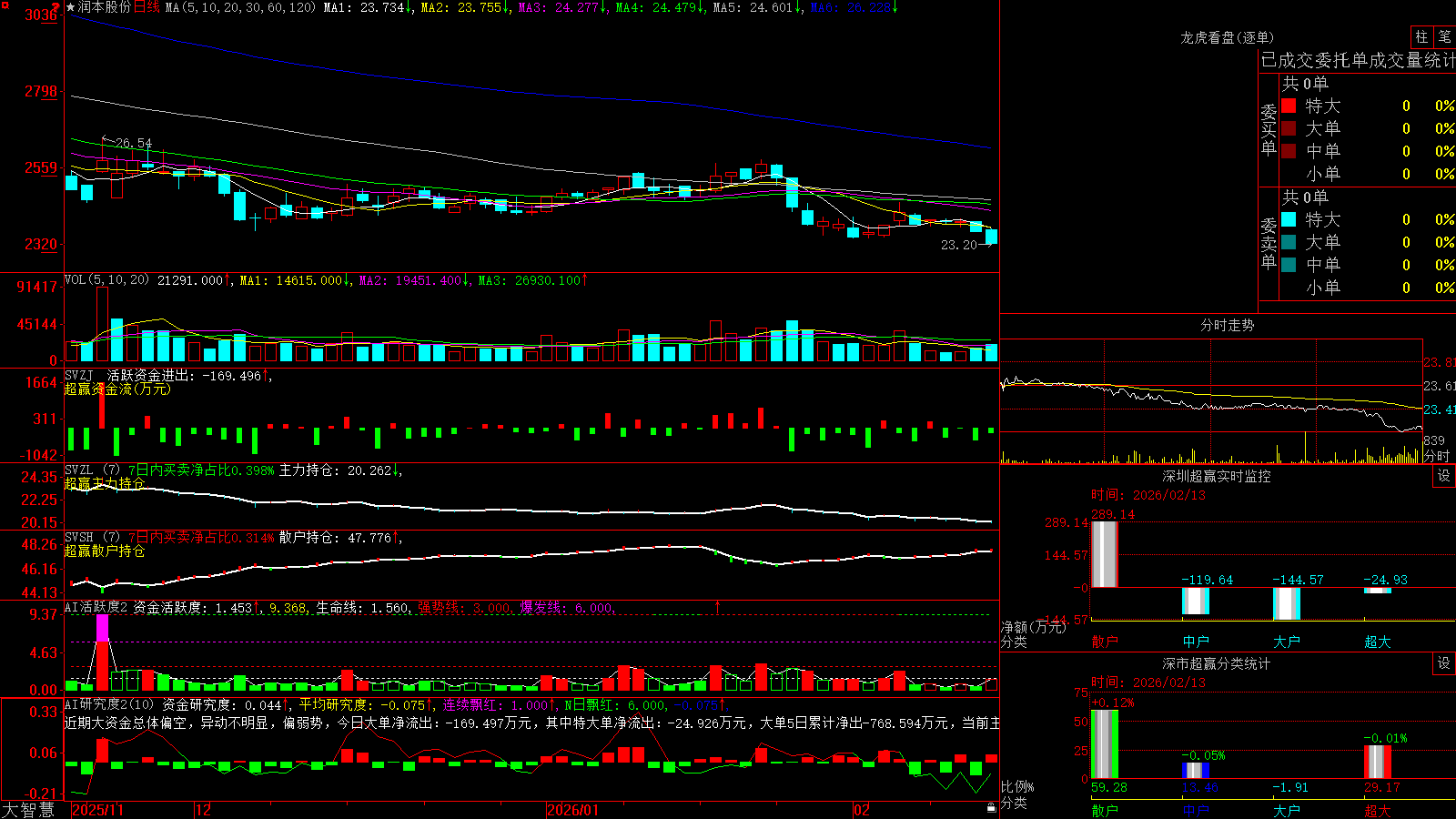Click the red 特大 buy order color swatch
Viewport: 1456px width, 819px height.
[x=1289, y=106]
